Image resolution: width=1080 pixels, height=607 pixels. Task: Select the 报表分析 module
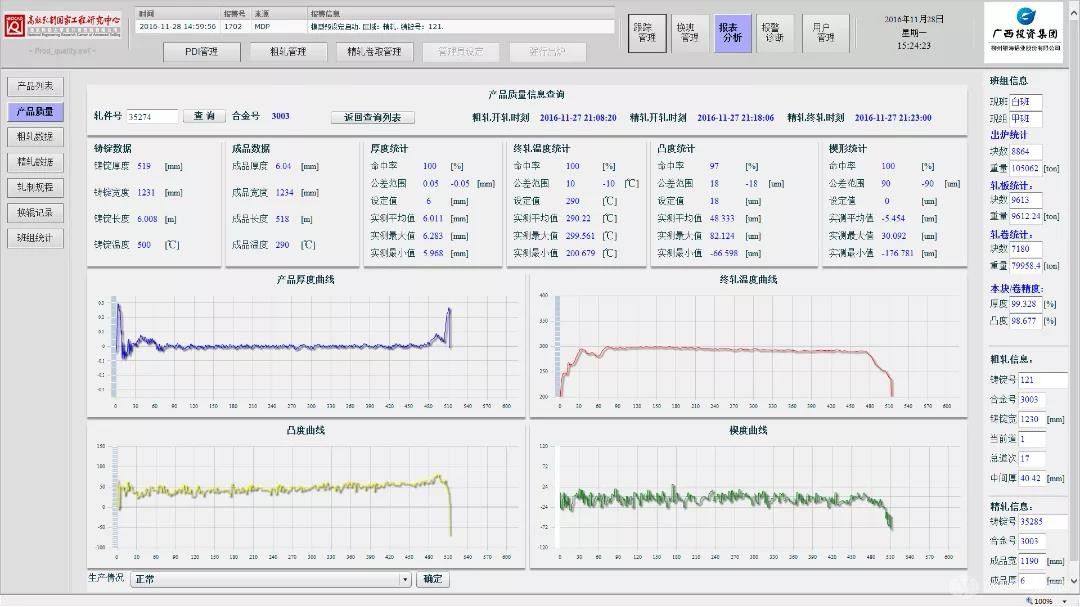point(732,33)
